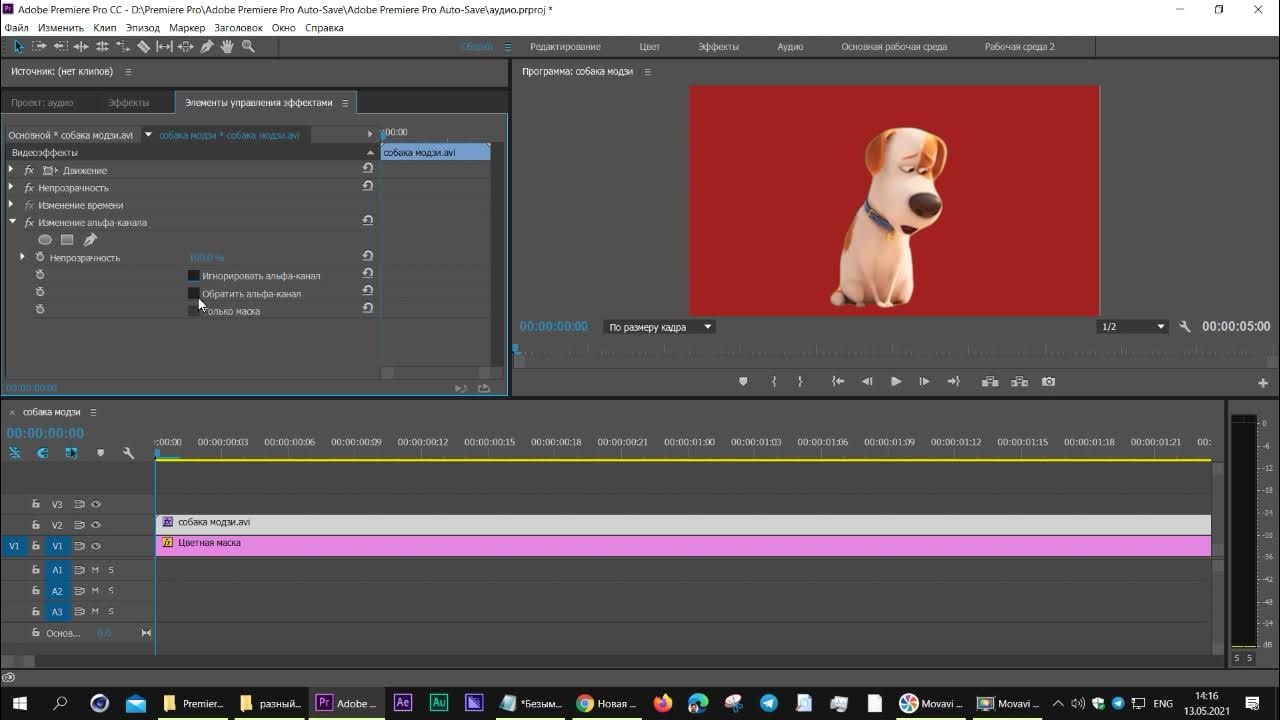
Task: Collapse Видеоэффекты section arrow
Action: point(371,153)
